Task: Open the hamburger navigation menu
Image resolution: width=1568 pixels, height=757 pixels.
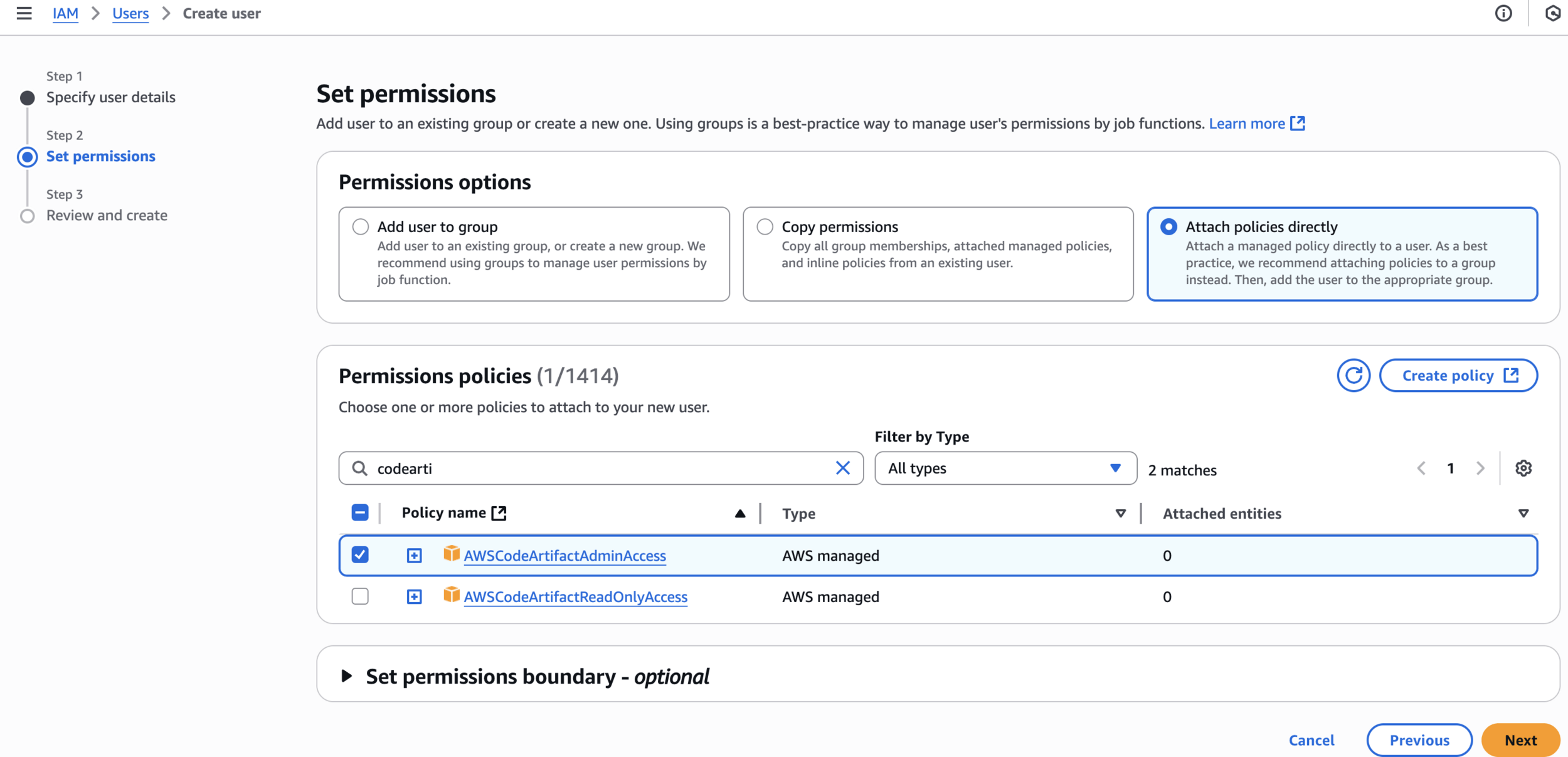Action: pos(24,13)
